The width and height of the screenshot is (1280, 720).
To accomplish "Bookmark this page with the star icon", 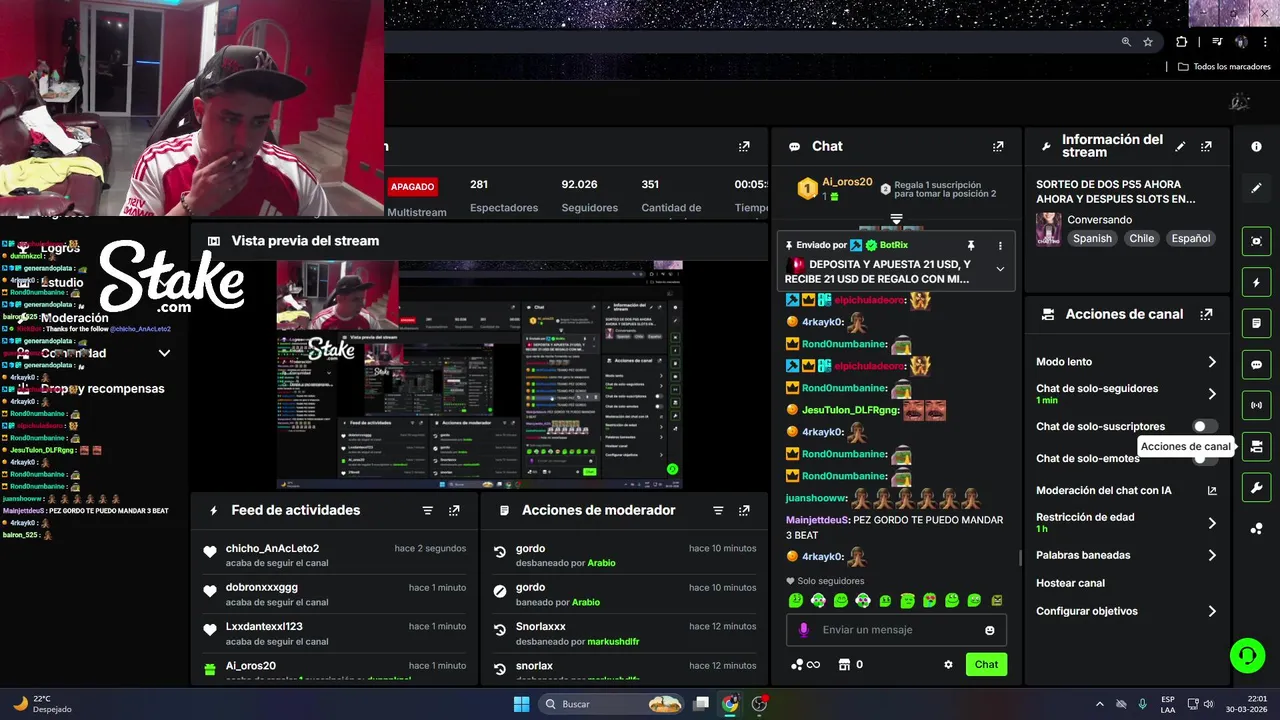I will 1148,42.
